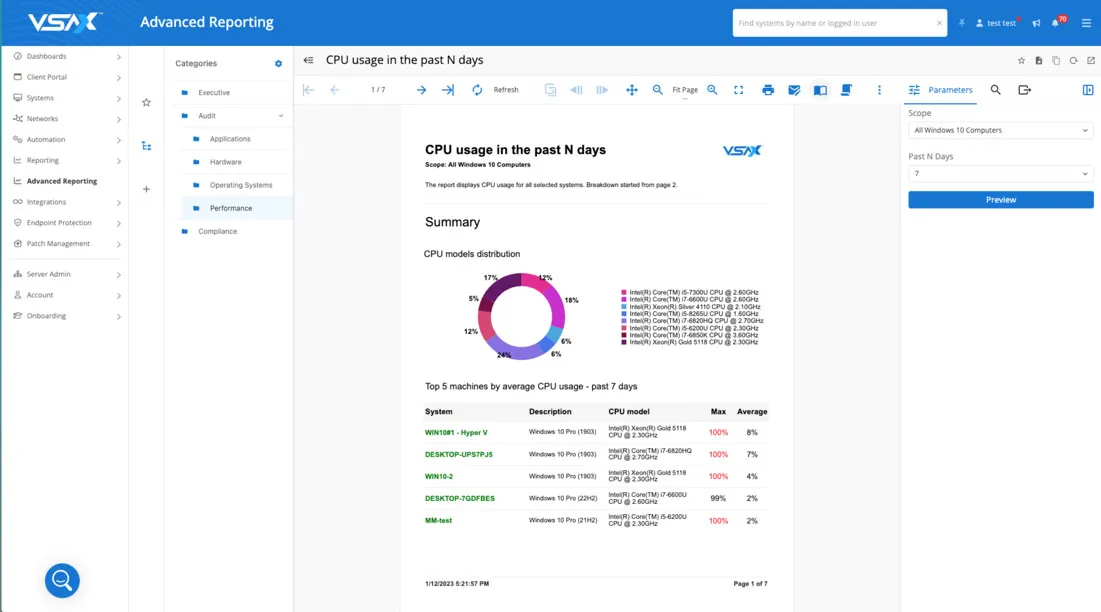Open Patch Management in the sidebar
Screen dimensions: 1101x612
coord(58,244)
